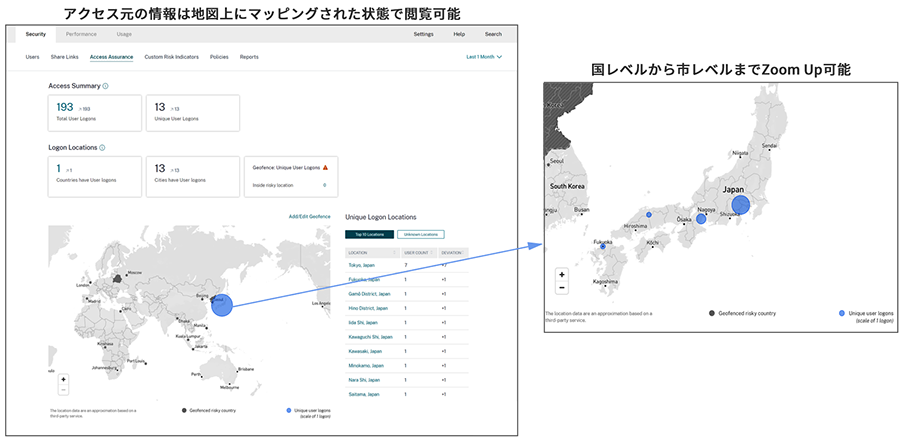Open the Settings menu

(423, 34)
